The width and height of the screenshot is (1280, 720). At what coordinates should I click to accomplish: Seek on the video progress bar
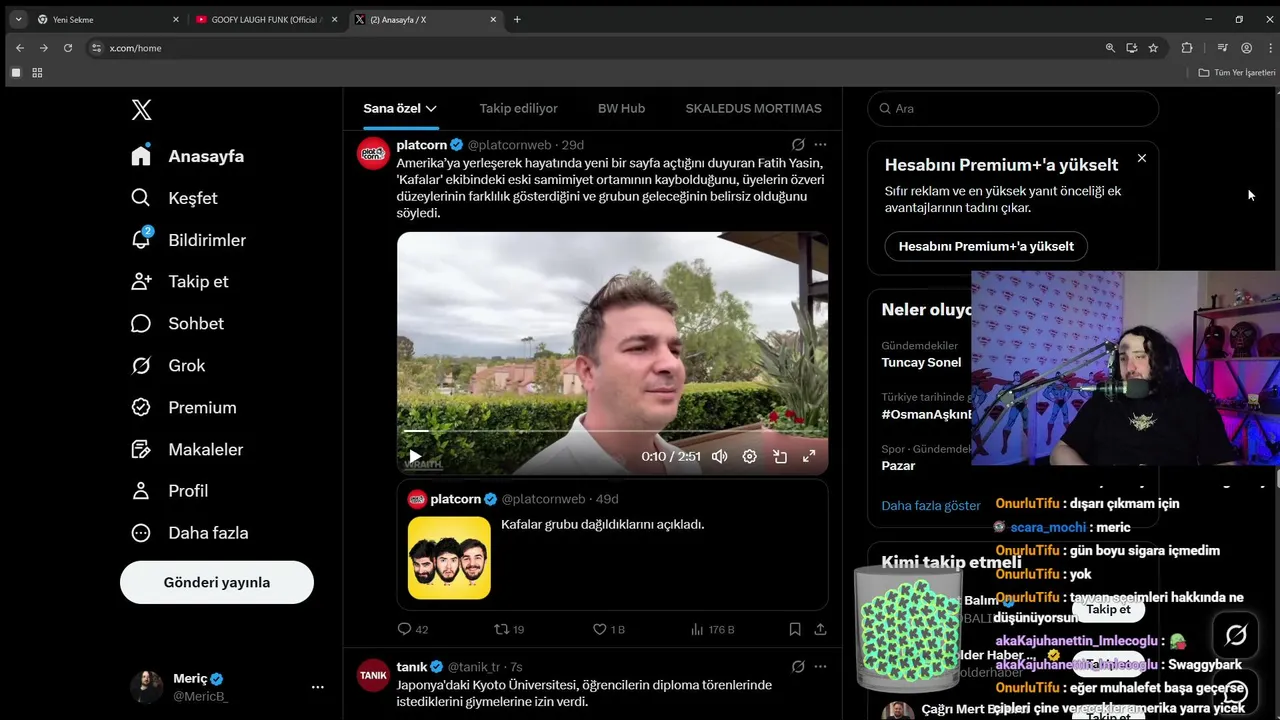612,431
